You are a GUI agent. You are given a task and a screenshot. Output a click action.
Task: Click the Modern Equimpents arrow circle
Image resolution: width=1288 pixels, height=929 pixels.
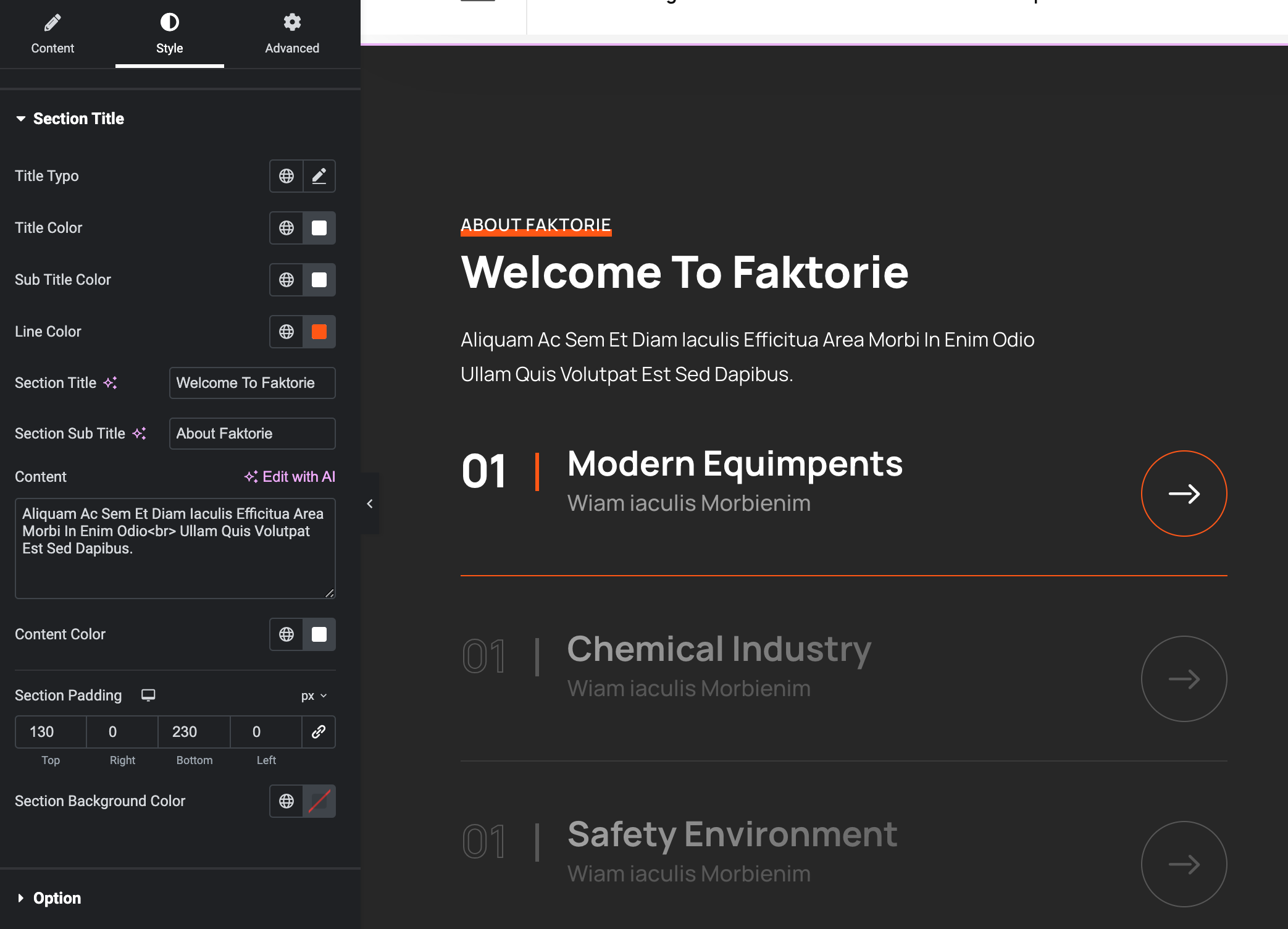pos(1184,494)
